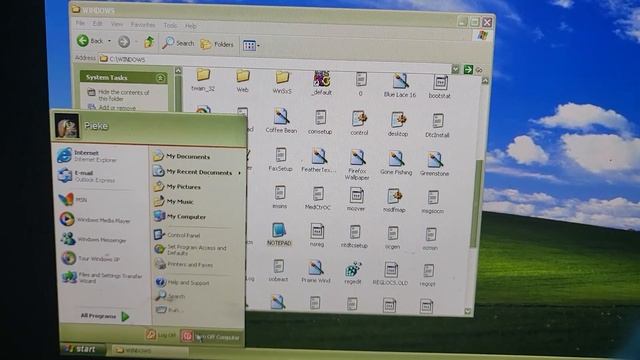
Task: Click the Log Off button
Action: 161,335
